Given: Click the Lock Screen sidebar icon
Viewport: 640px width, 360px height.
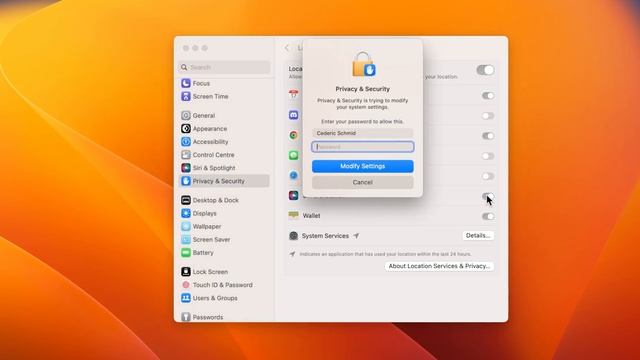Looking at the screenshot, I should point(186,271).
